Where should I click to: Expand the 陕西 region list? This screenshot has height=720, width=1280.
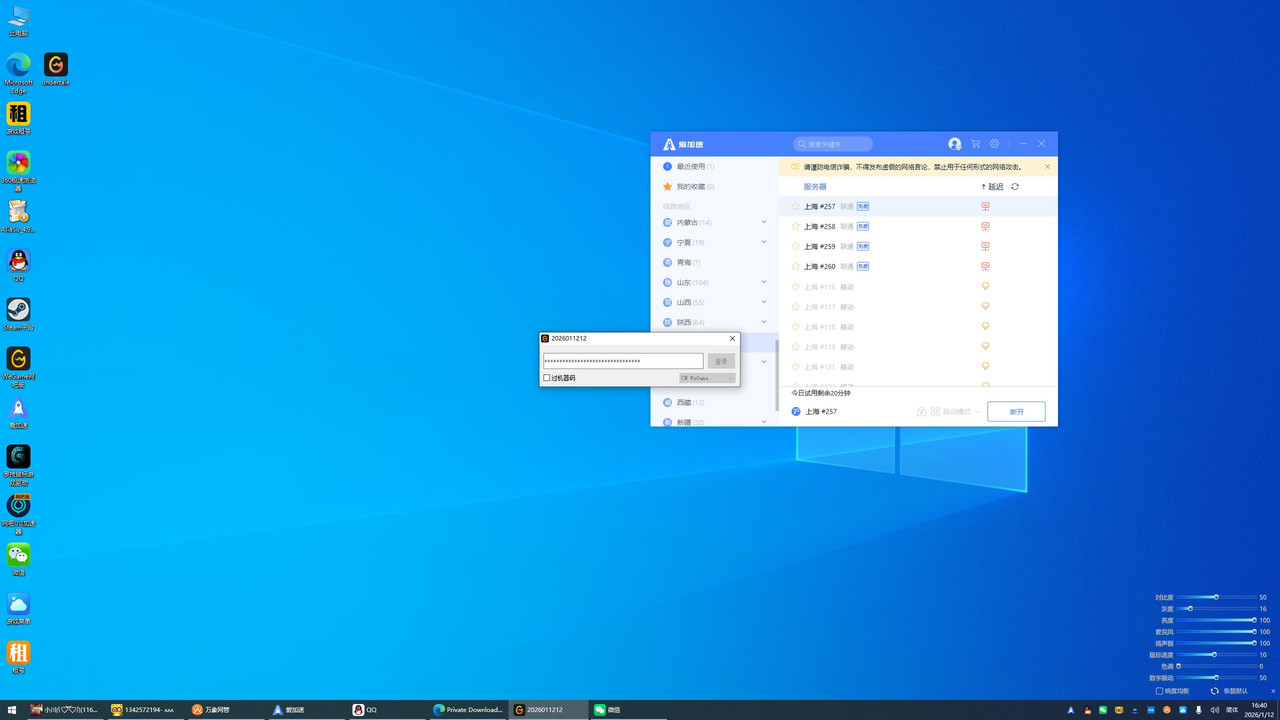pos(764,322)
